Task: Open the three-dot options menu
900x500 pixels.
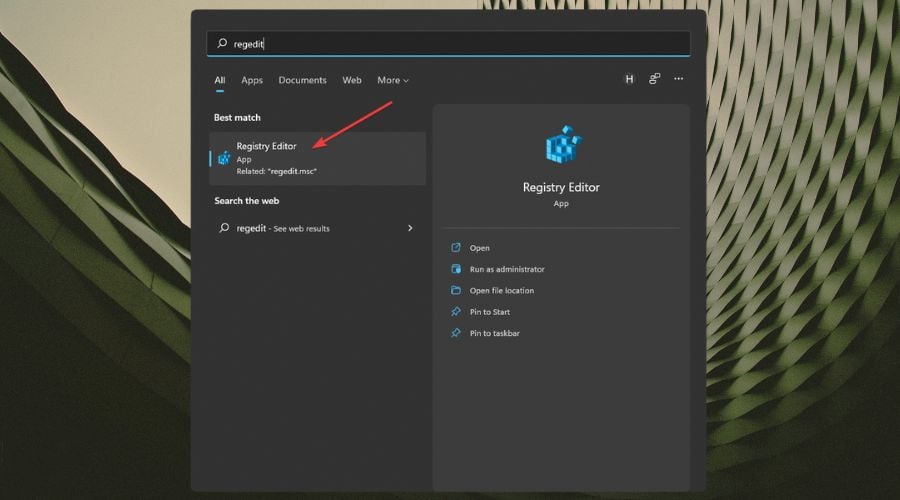Action: click(x=678, y=79)
